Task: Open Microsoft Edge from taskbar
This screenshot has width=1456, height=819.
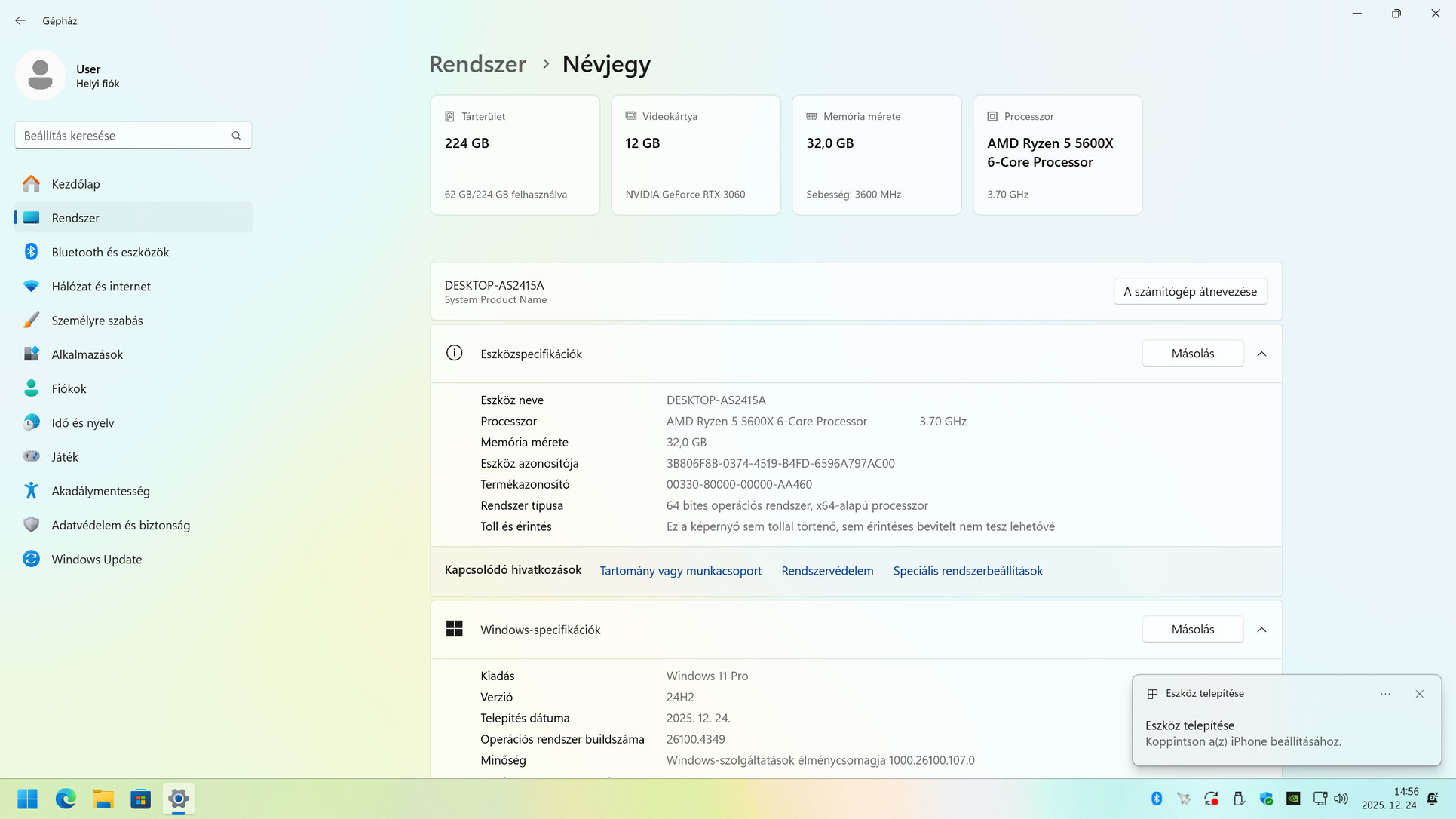Action: (x=66, y=799)
